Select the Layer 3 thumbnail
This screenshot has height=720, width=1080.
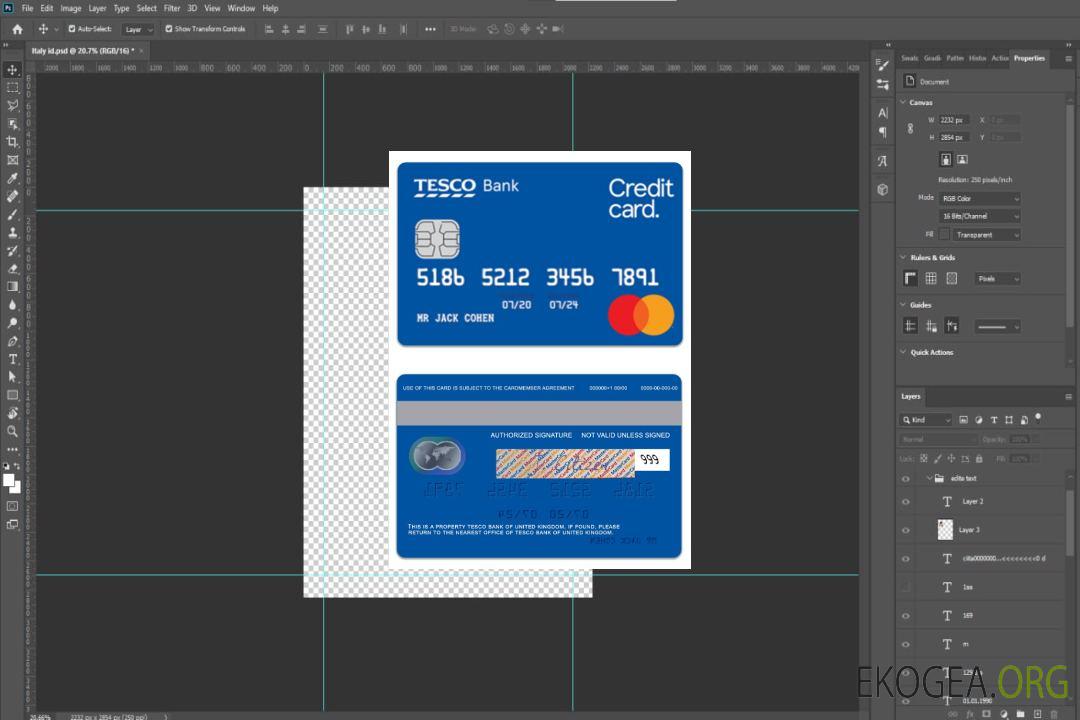coord(946,530)
